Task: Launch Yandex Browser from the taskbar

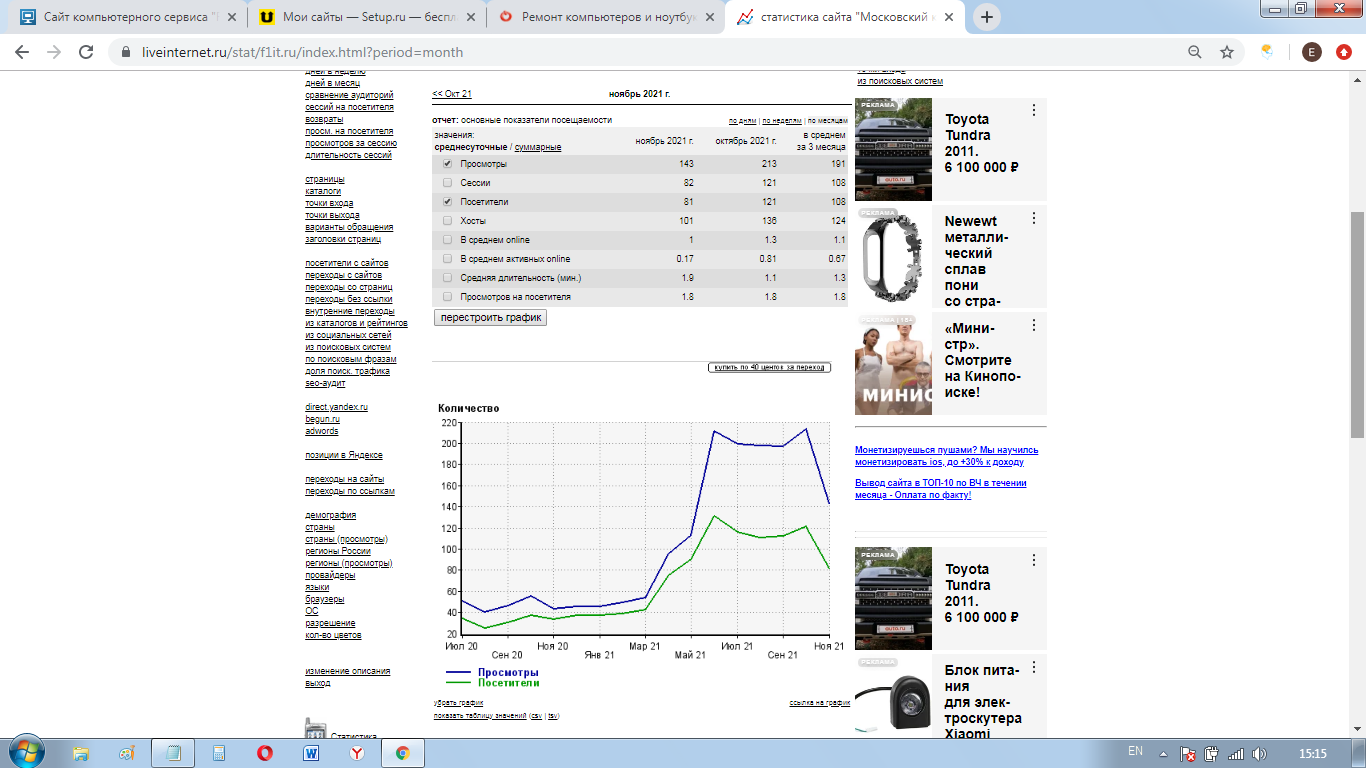Action: pyautogui.click(x=356, y=753)
